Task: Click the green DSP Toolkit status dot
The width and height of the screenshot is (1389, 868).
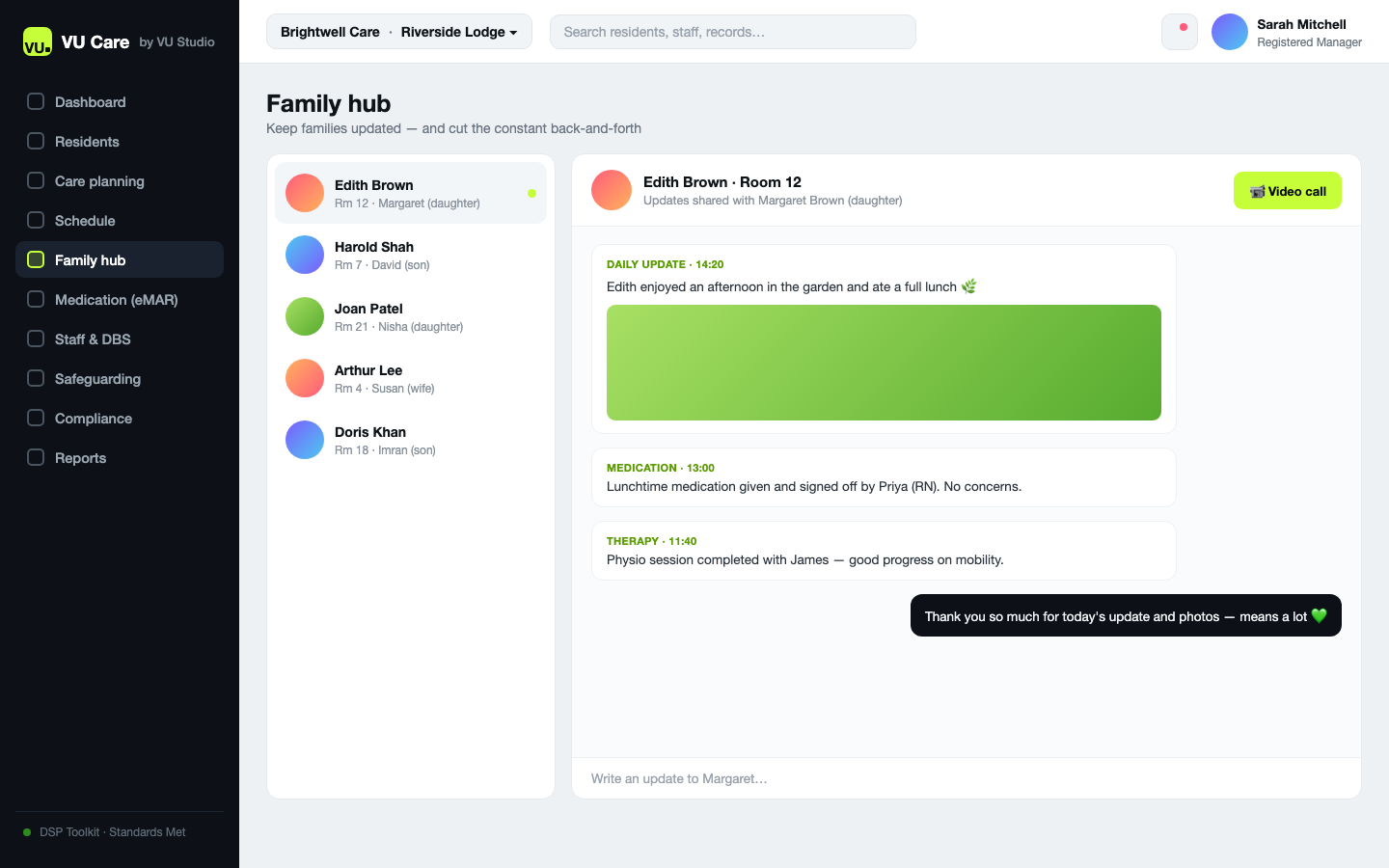Action: coord(27,832)
